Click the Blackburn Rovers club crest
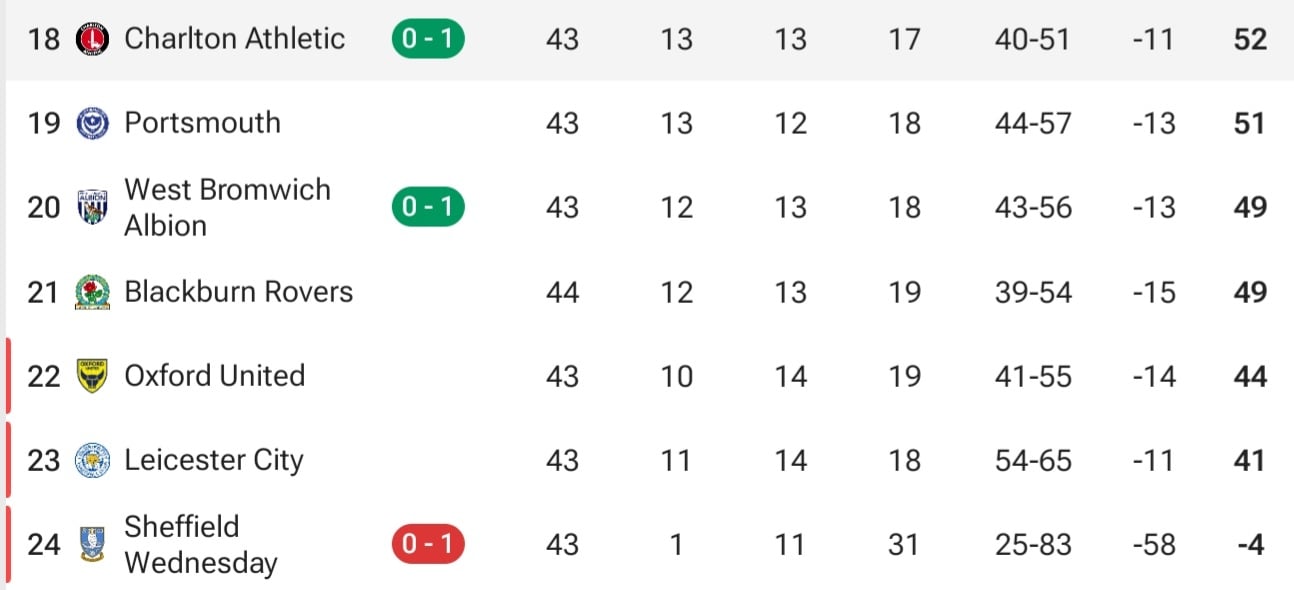 [x=92, y=292]
